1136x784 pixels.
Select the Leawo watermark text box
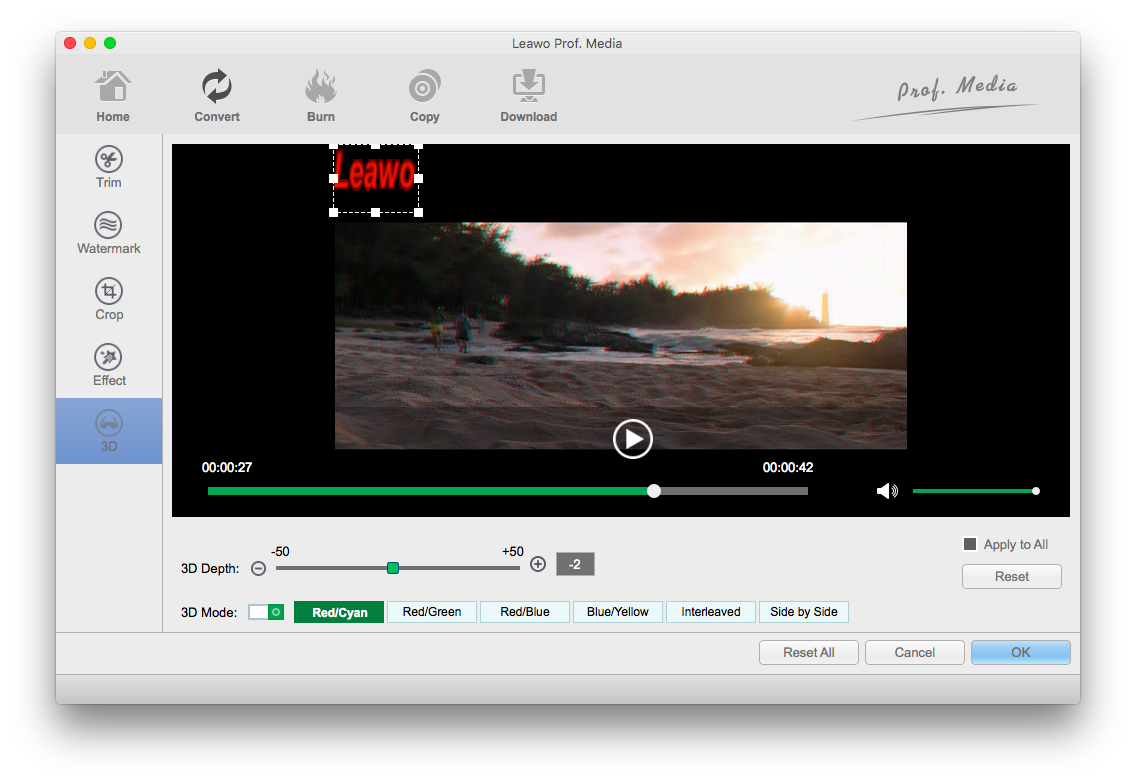tap(376, 178)
